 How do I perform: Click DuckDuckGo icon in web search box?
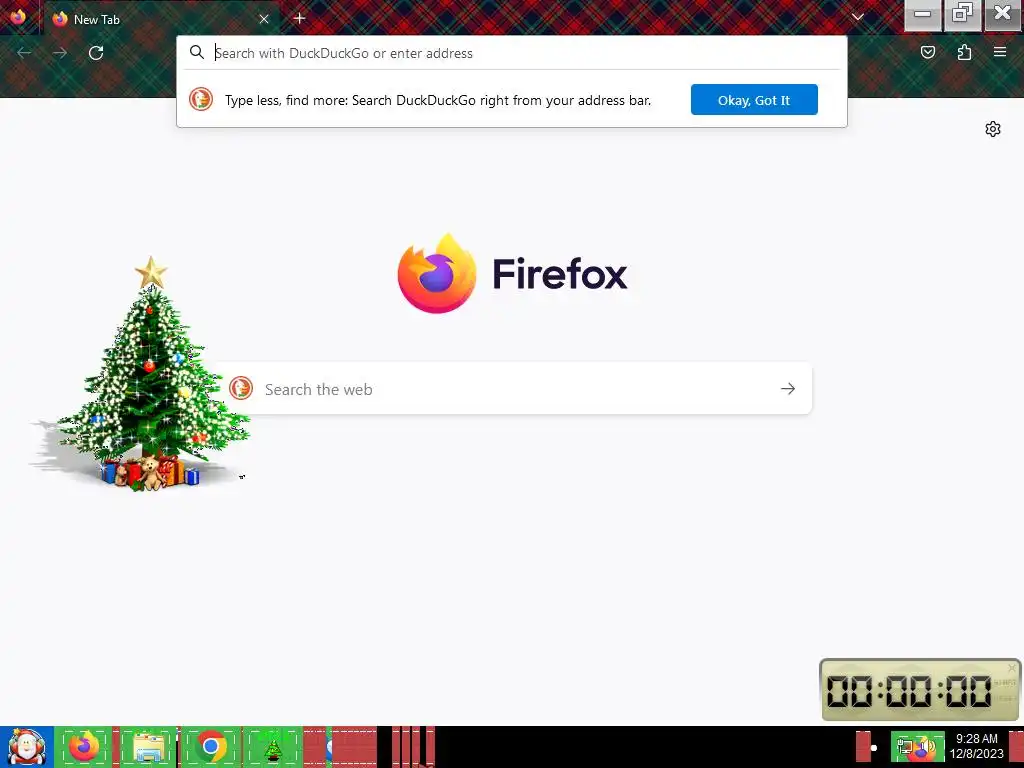point(241,388)
